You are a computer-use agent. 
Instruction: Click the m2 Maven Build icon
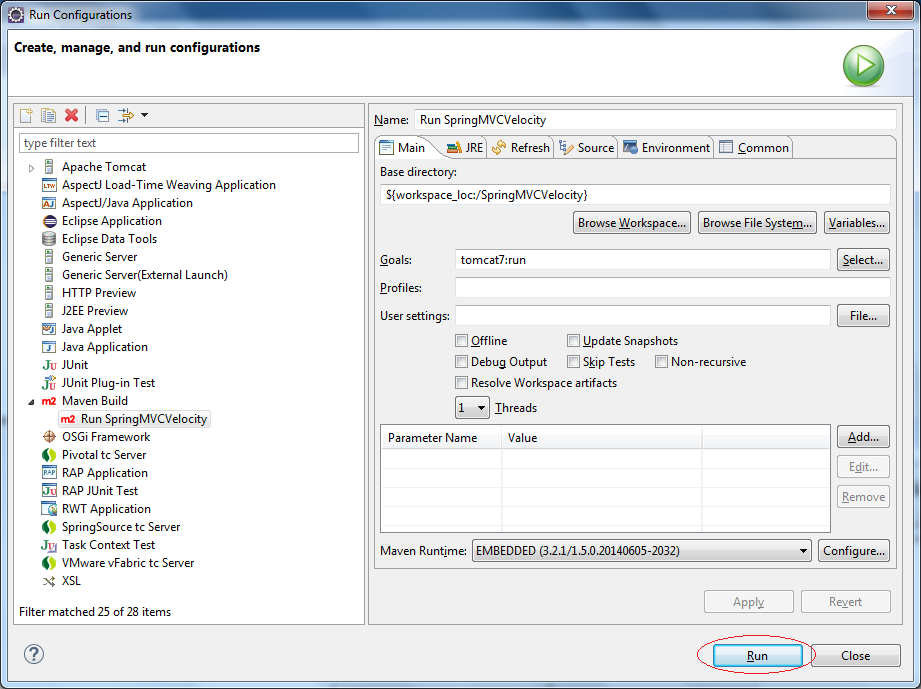coord(49,401)
